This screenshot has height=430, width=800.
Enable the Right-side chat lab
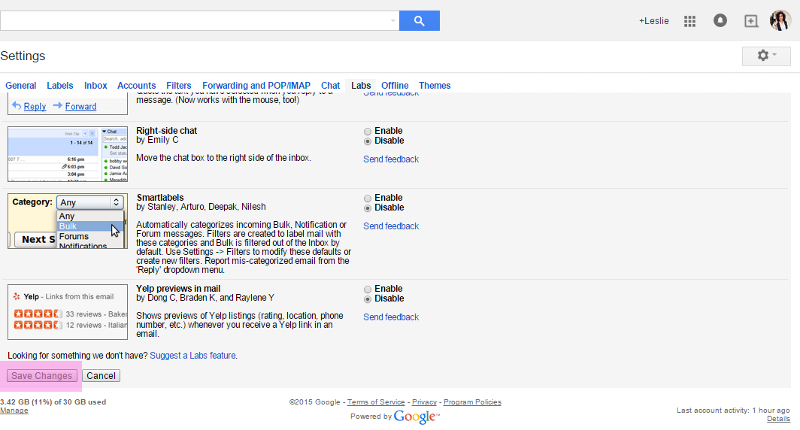pos(367,132)
